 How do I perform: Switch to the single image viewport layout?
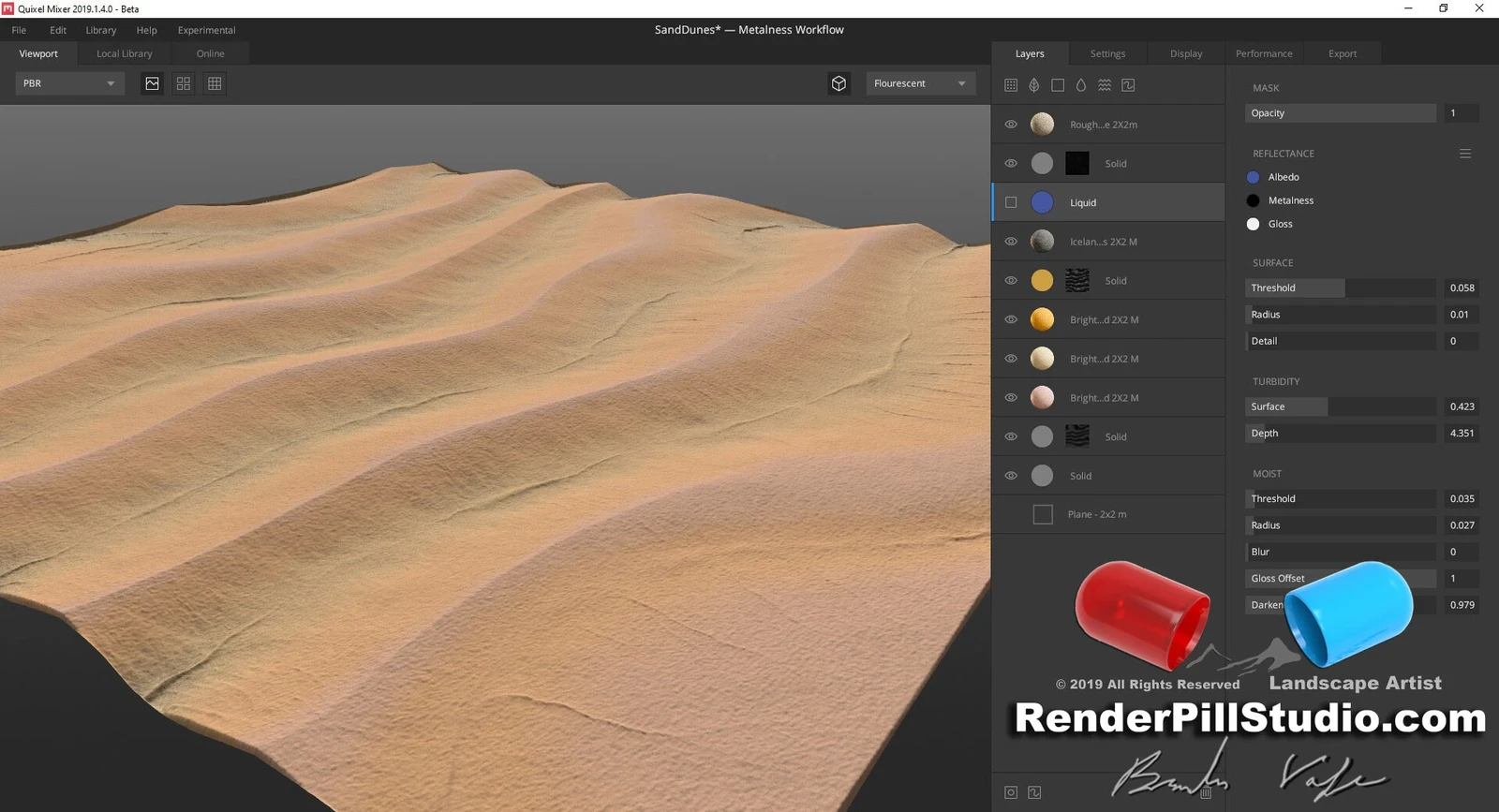click(152, 83)
